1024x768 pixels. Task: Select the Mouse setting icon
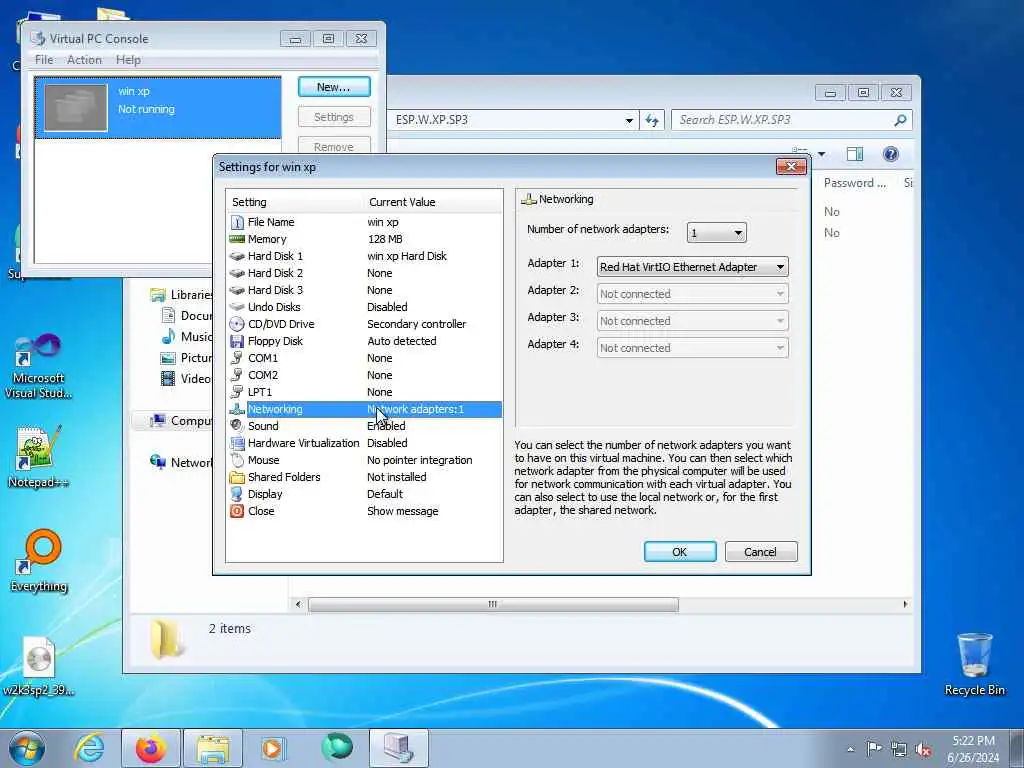click(x=237, y=460)
